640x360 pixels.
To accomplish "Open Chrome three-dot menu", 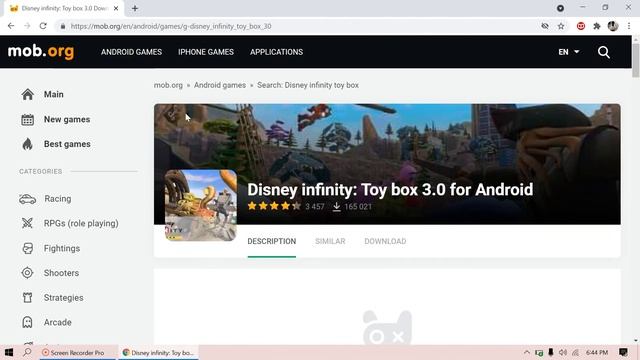I will [x=629, y=26].
